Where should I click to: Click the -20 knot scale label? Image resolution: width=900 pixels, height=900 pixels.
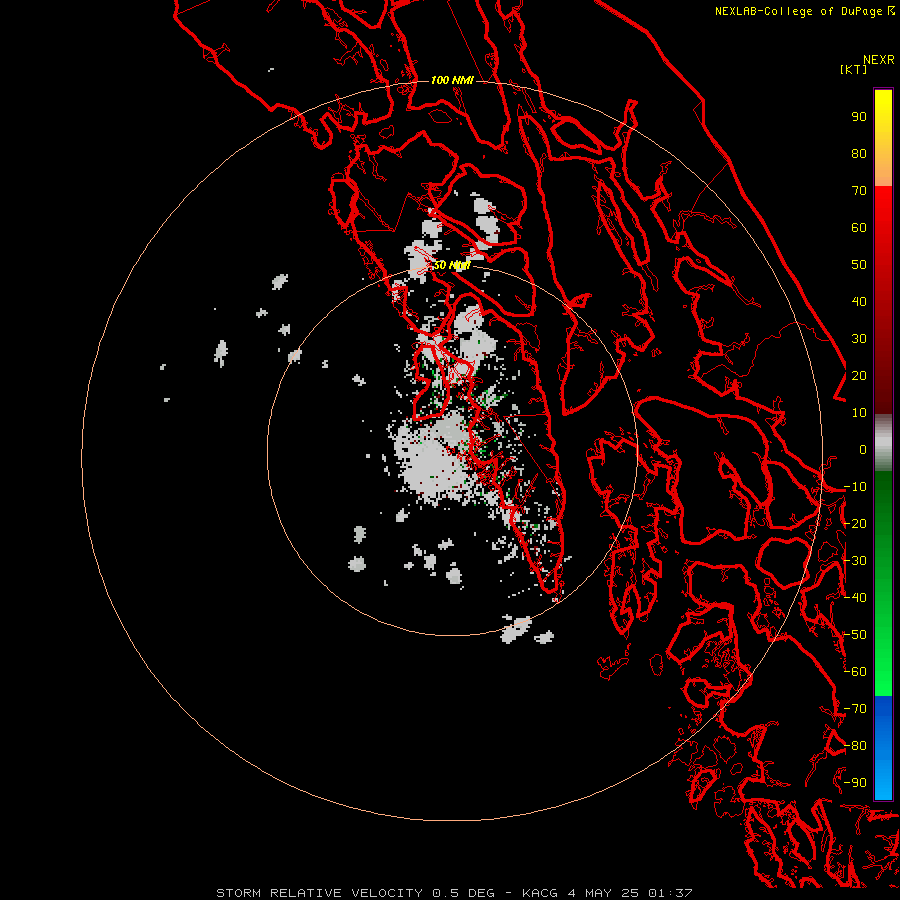pos(855,523)
